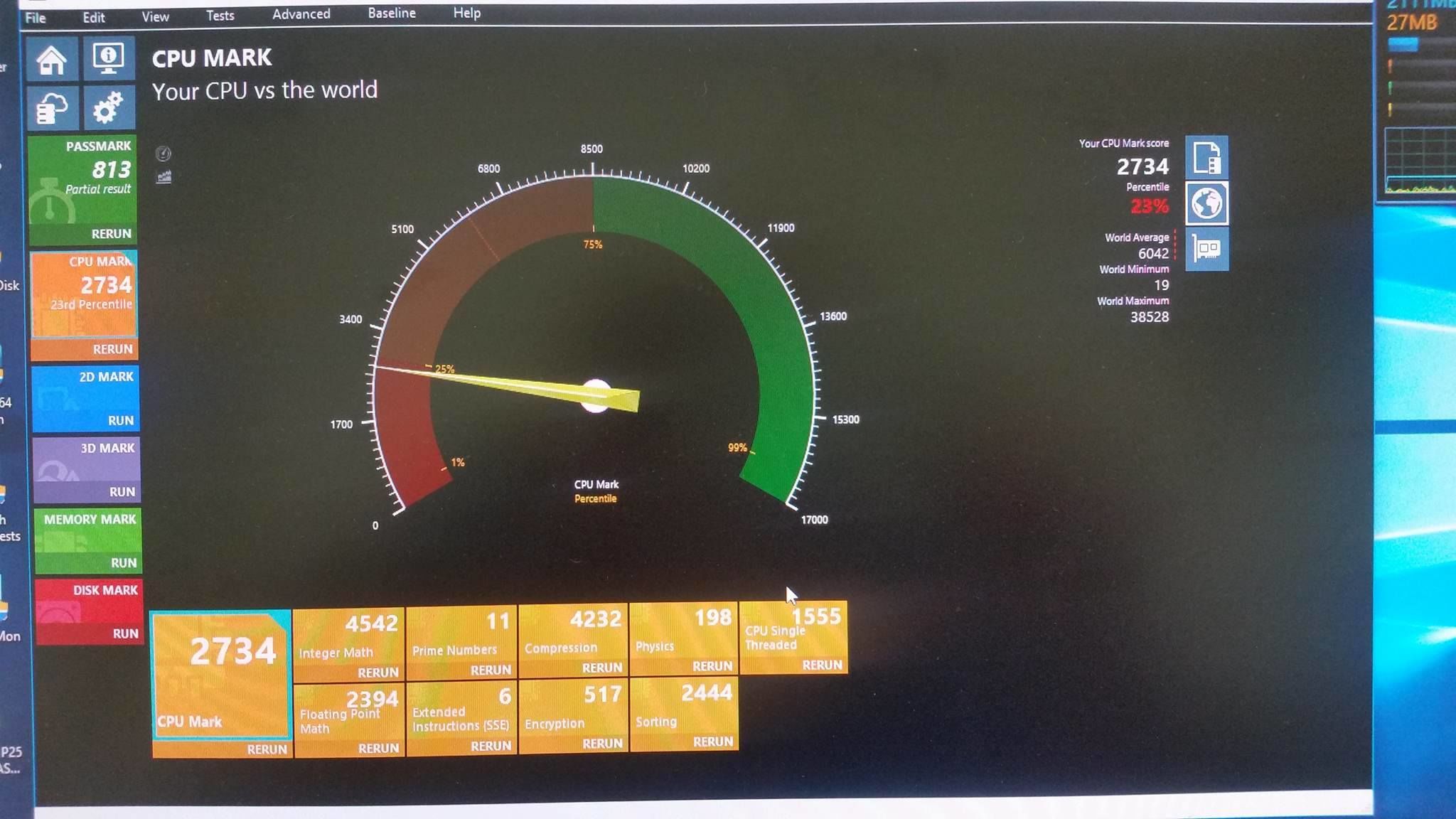Run the 3D Mark test
1456x819 pixels.
click(122, 492)
